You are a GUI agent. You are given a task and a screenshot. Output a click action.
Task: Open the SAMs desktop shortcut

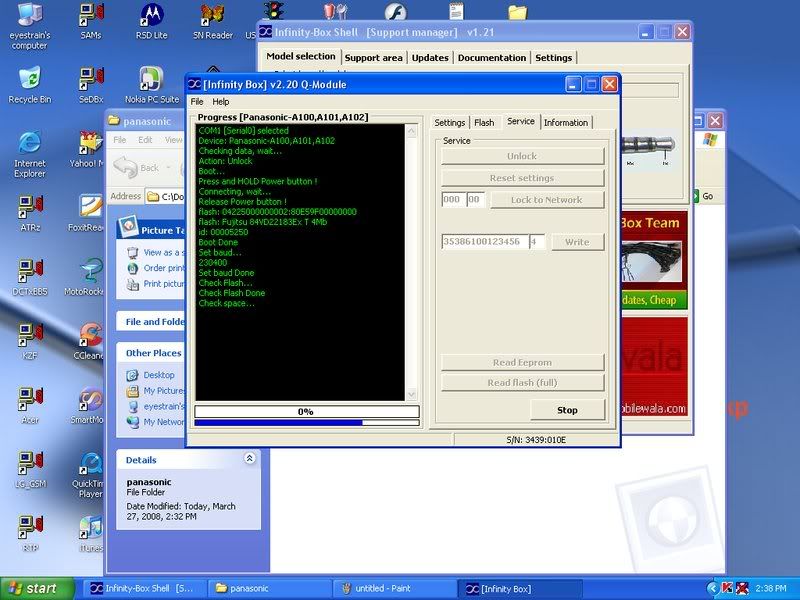coord(91,21)
